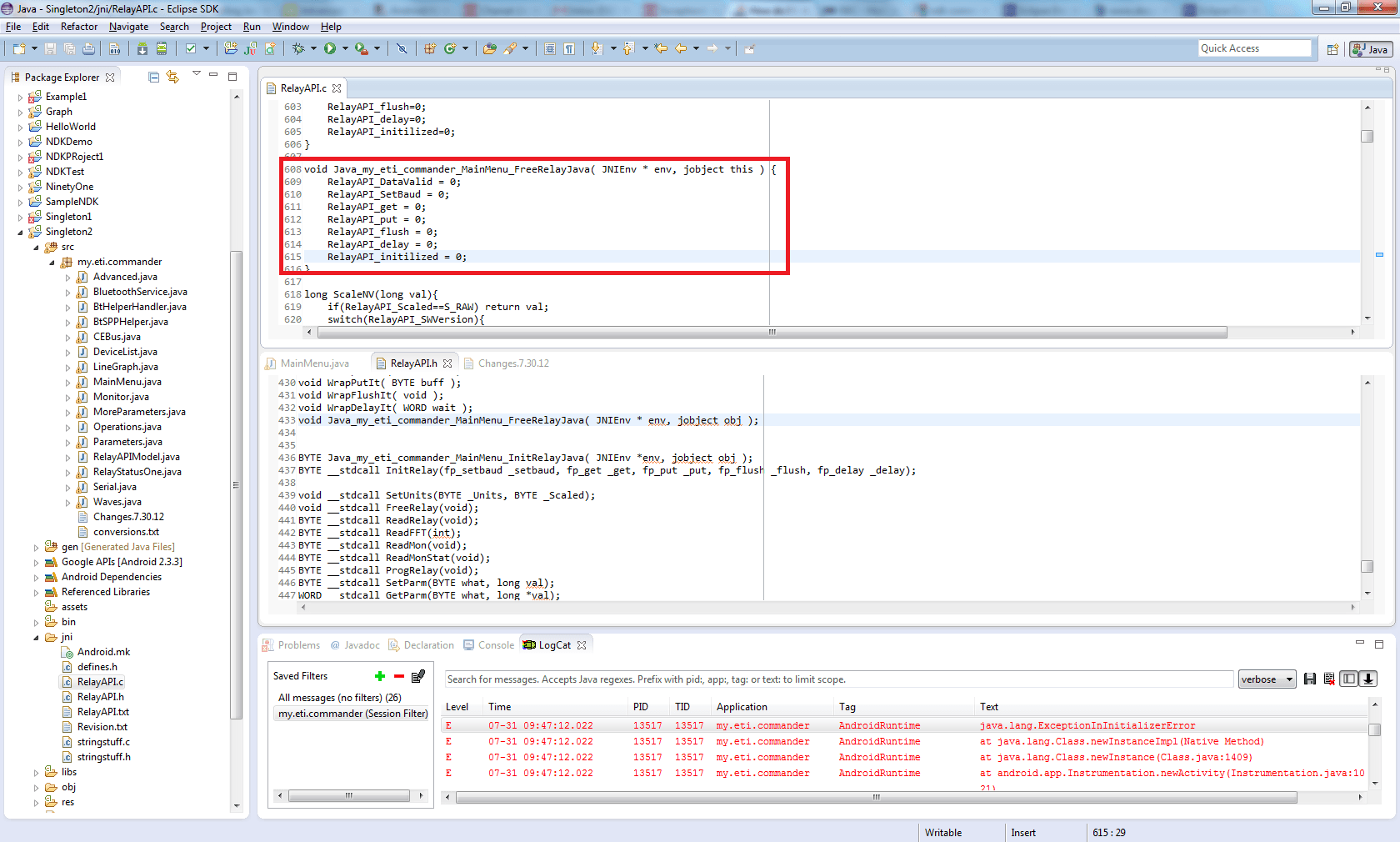Screen dimensions: 1400x842
Task: Toggle LogCat scroll lock button
Action: coord(1368,679)
